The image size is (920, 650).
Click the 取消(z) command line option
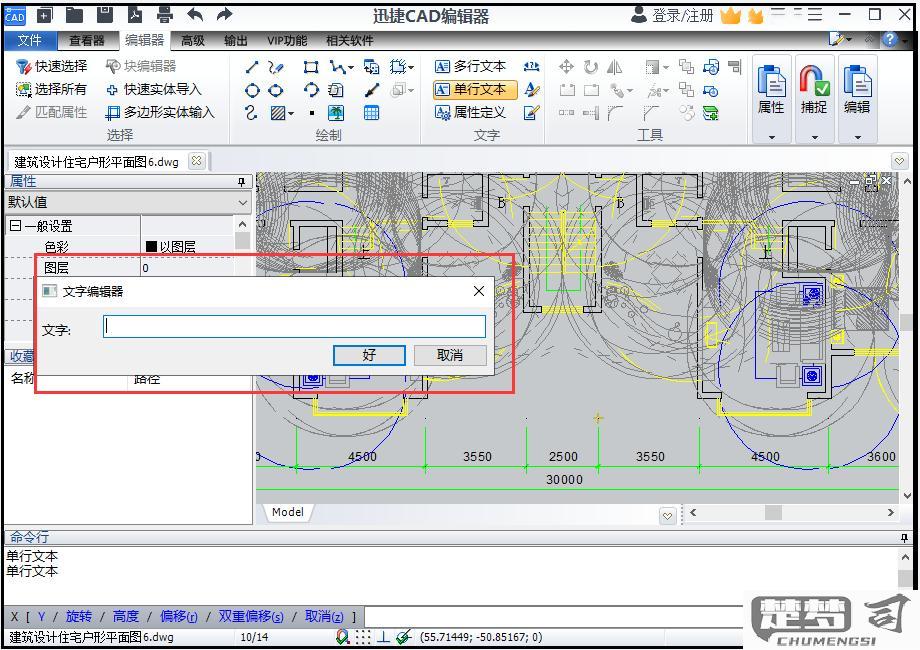[324, 616]
